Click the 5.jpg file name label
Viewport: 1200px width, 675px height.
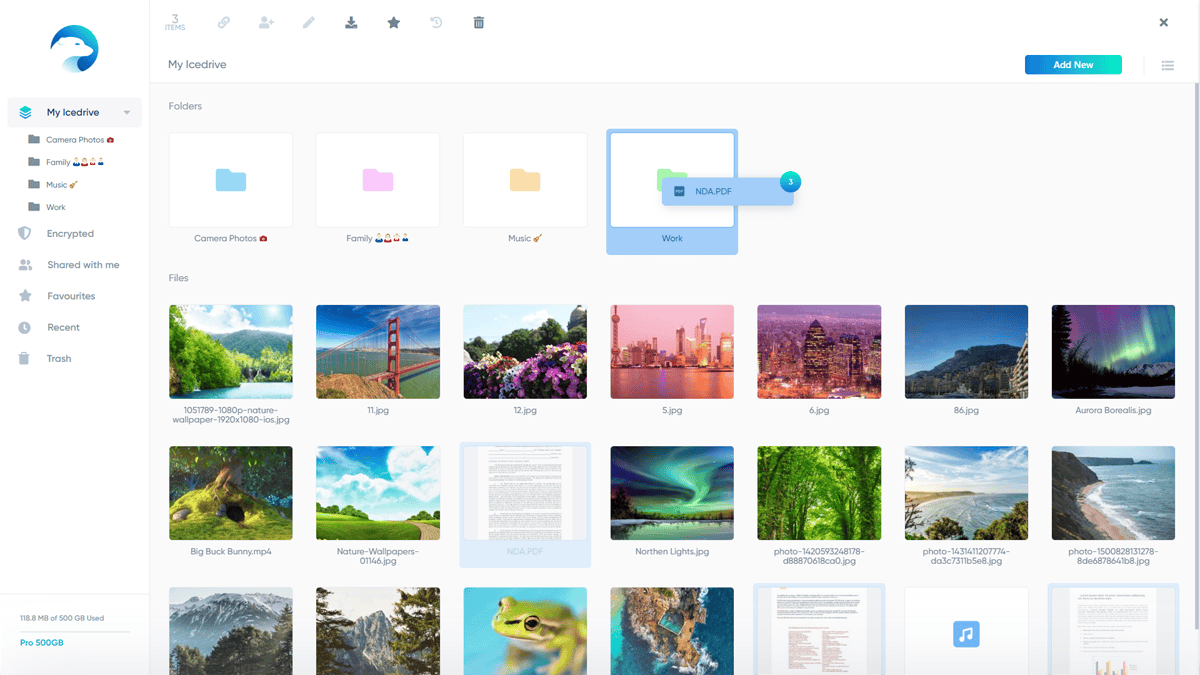tap(672, 411)
